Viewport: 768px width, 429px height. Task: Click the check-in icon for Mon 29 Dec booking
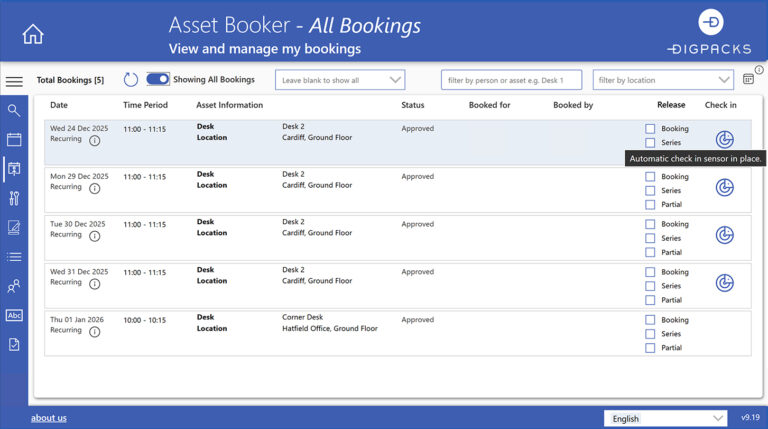(x=725, y=188)
